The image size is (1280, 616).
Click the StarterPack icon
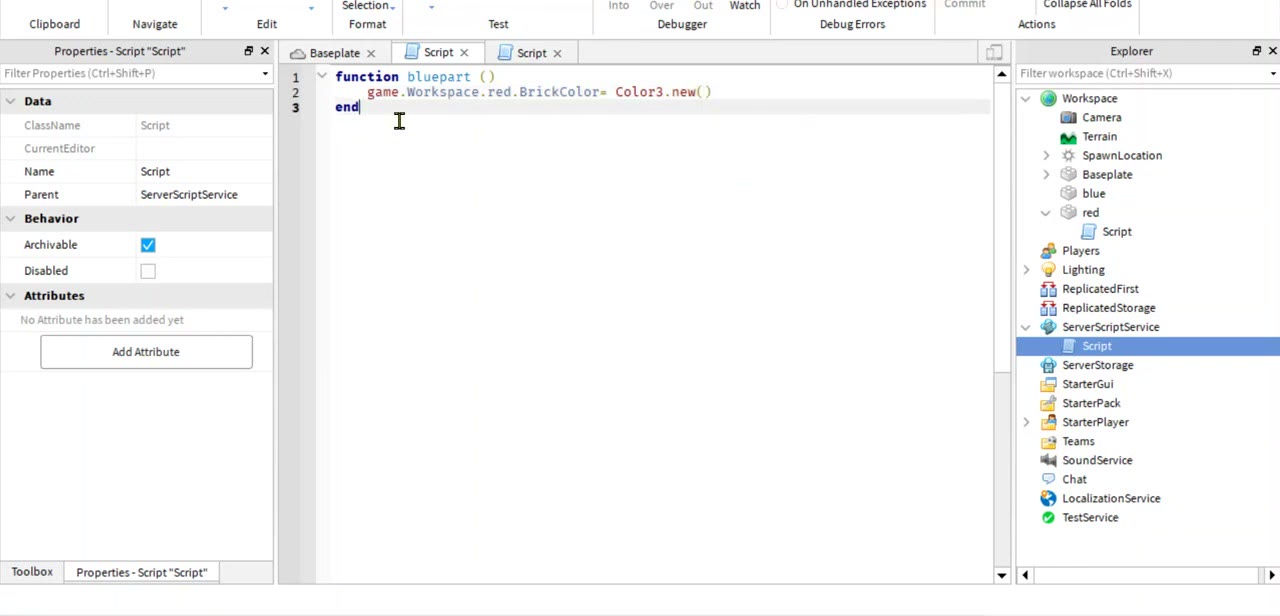click(1048, 403)
